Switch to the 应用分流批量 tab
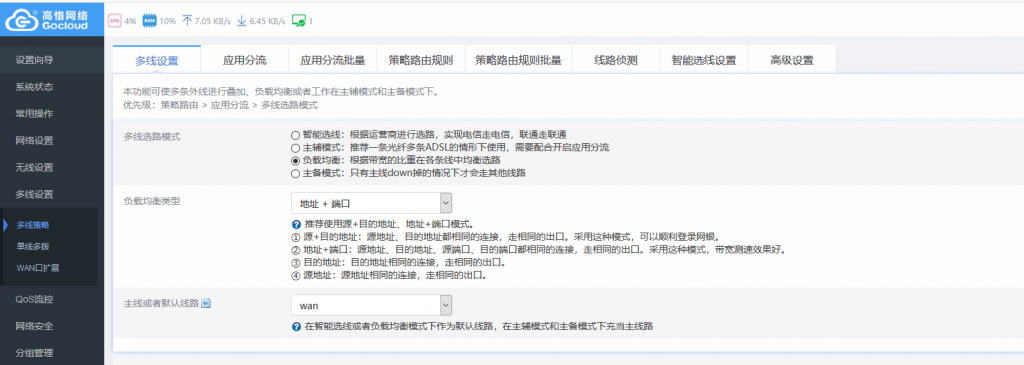Image resolution: width=1024 pixels, height=365 pixels. tap(332, 60)
